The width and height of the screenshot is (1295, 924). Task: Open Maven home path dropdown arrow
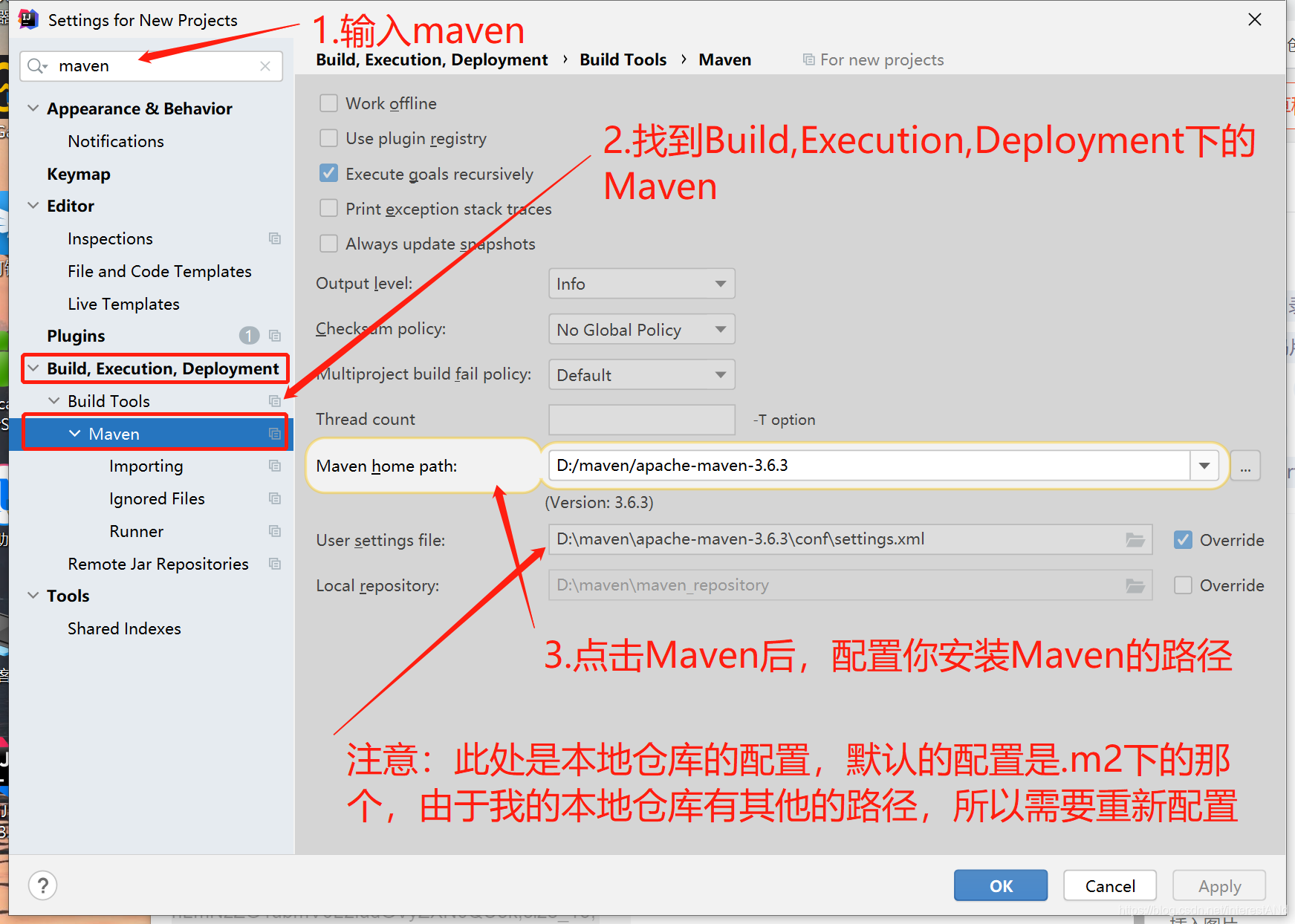click(1204, 466)
